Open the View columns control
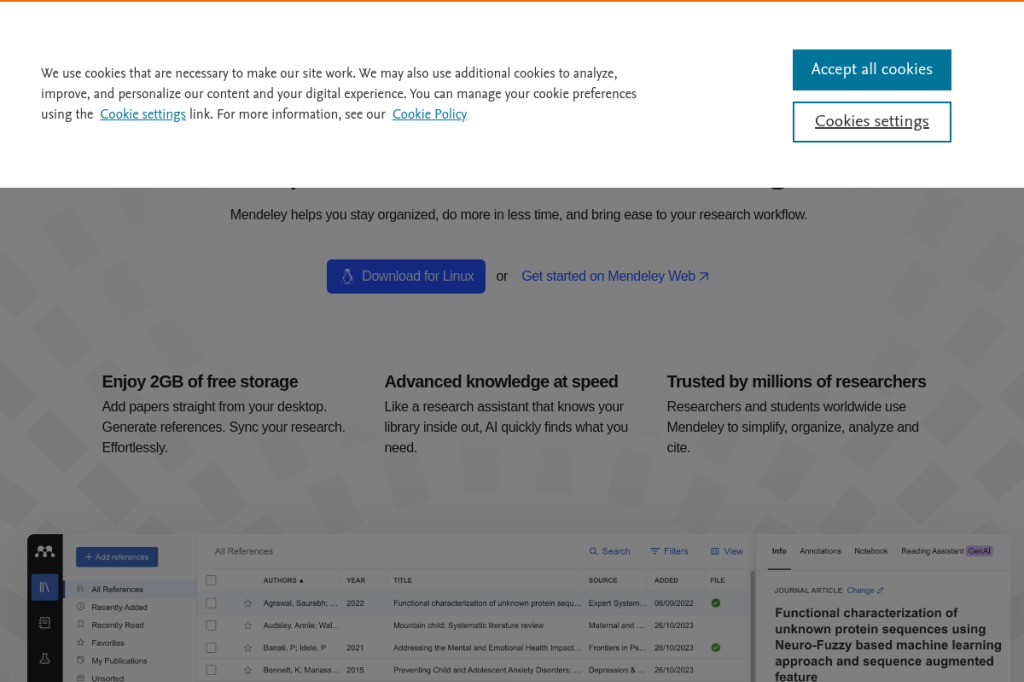This screenshot has height=682, width=1024. point(726,551)
